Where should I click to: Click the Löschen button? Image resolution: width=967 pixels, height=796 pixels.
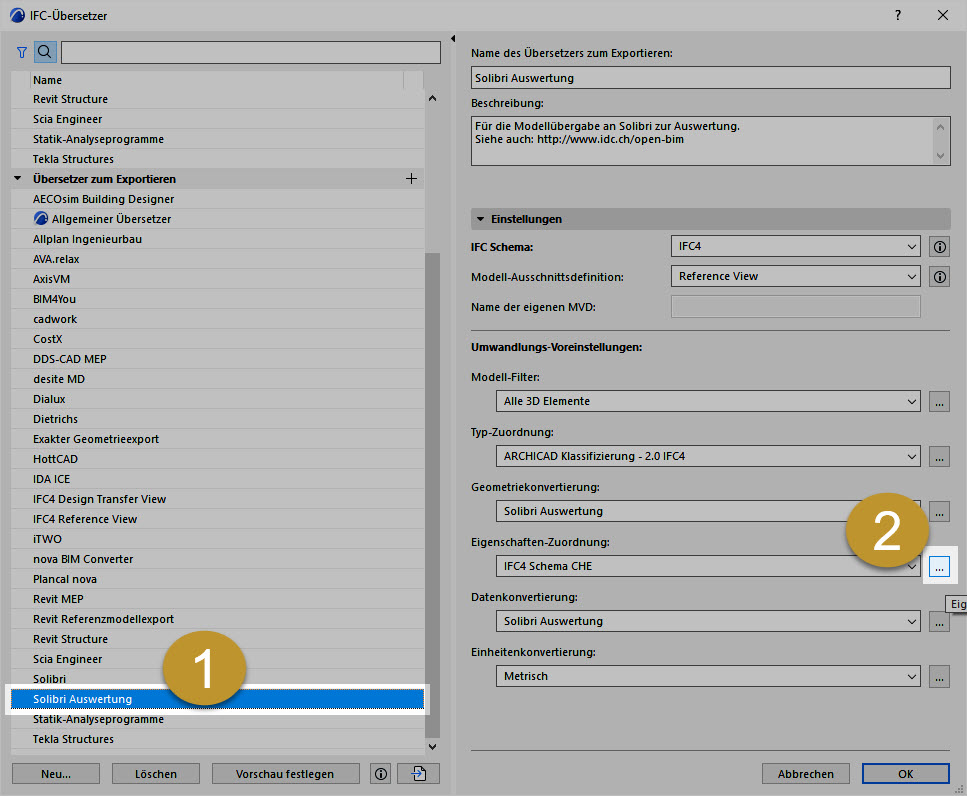[x=156, y=774]
